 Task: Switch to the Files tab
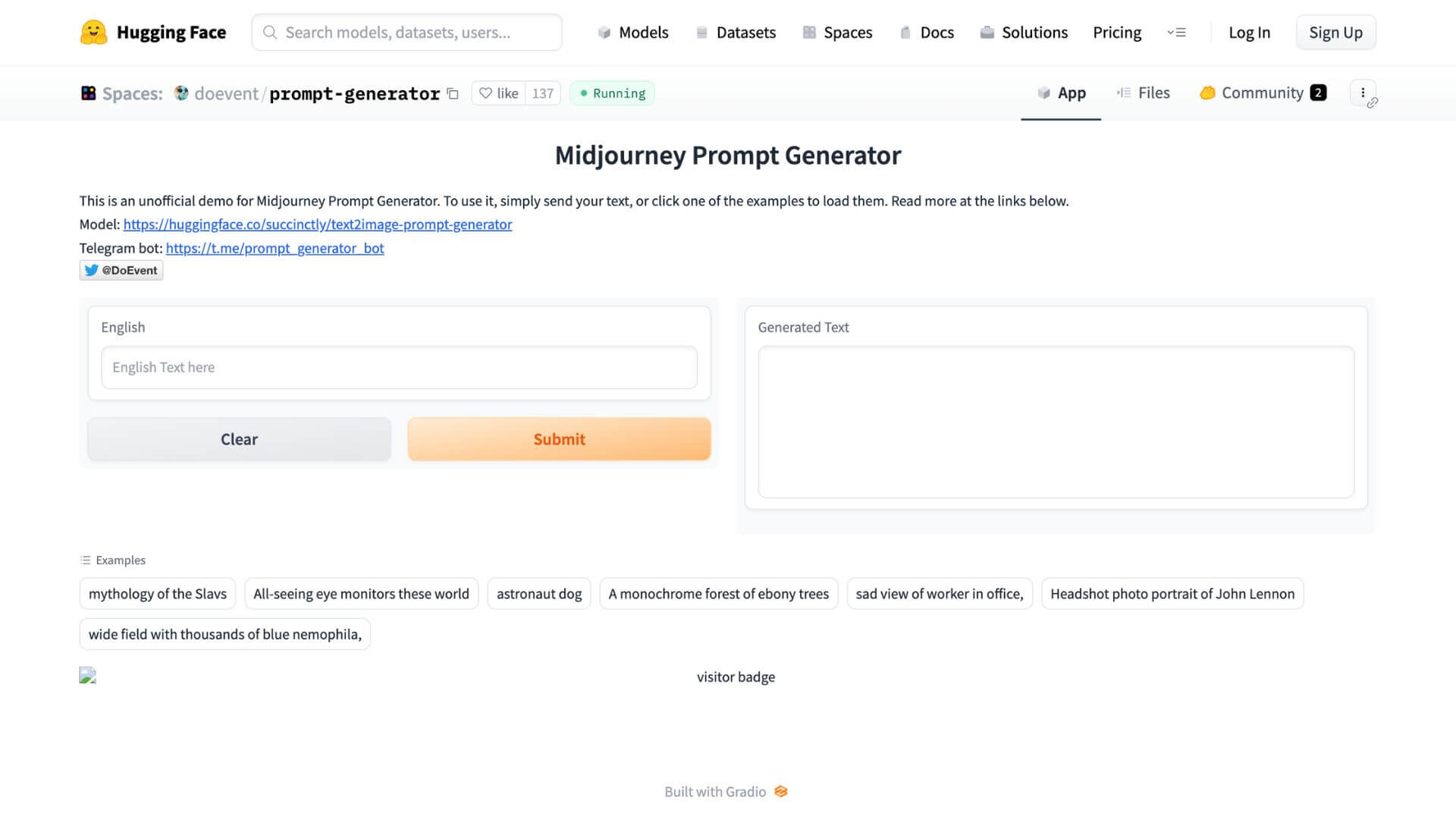click(1143, 93)
